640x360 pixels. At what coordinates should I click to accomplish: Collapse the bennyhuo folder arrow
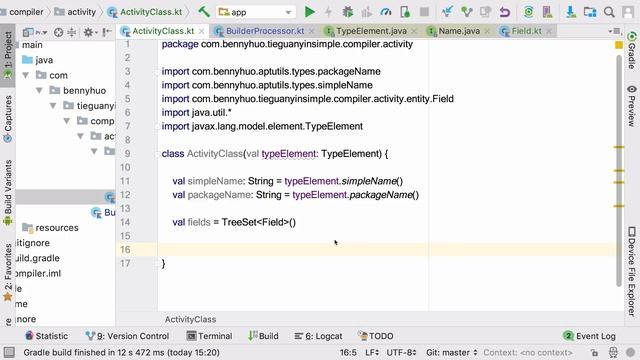coord(39,90)
